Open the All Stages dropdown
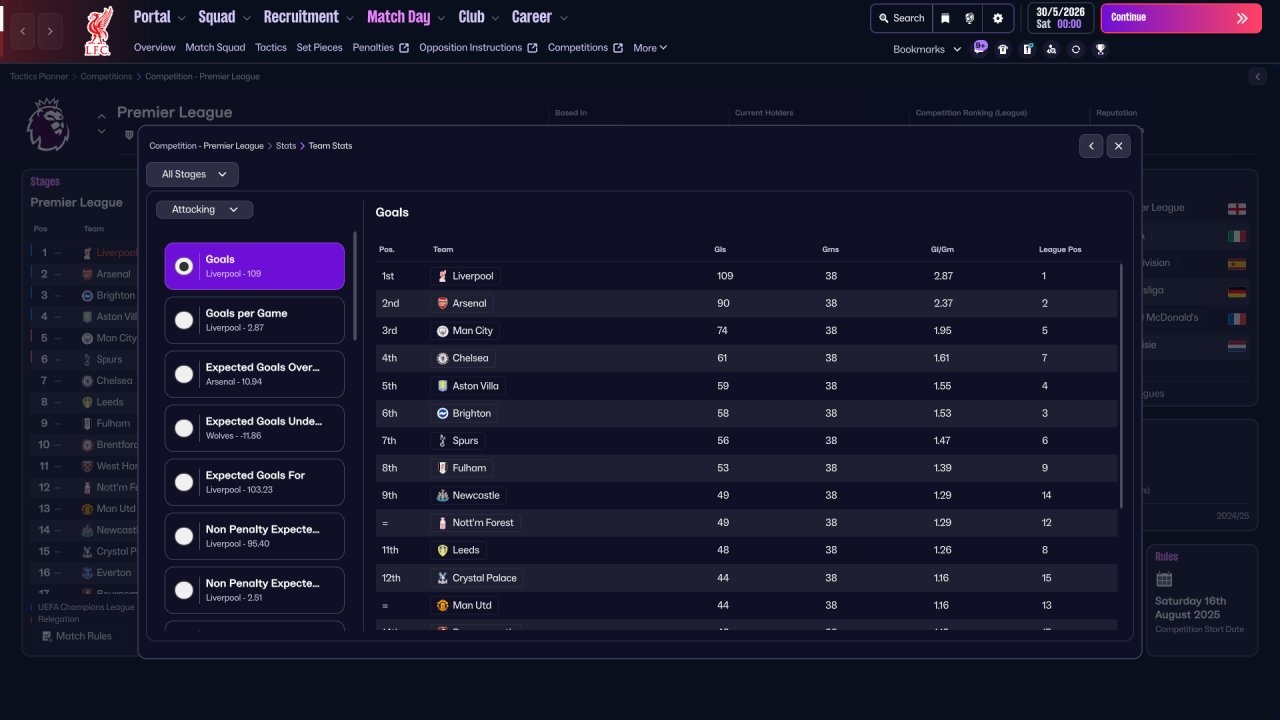1280x720 pixels. pos(193,174)
